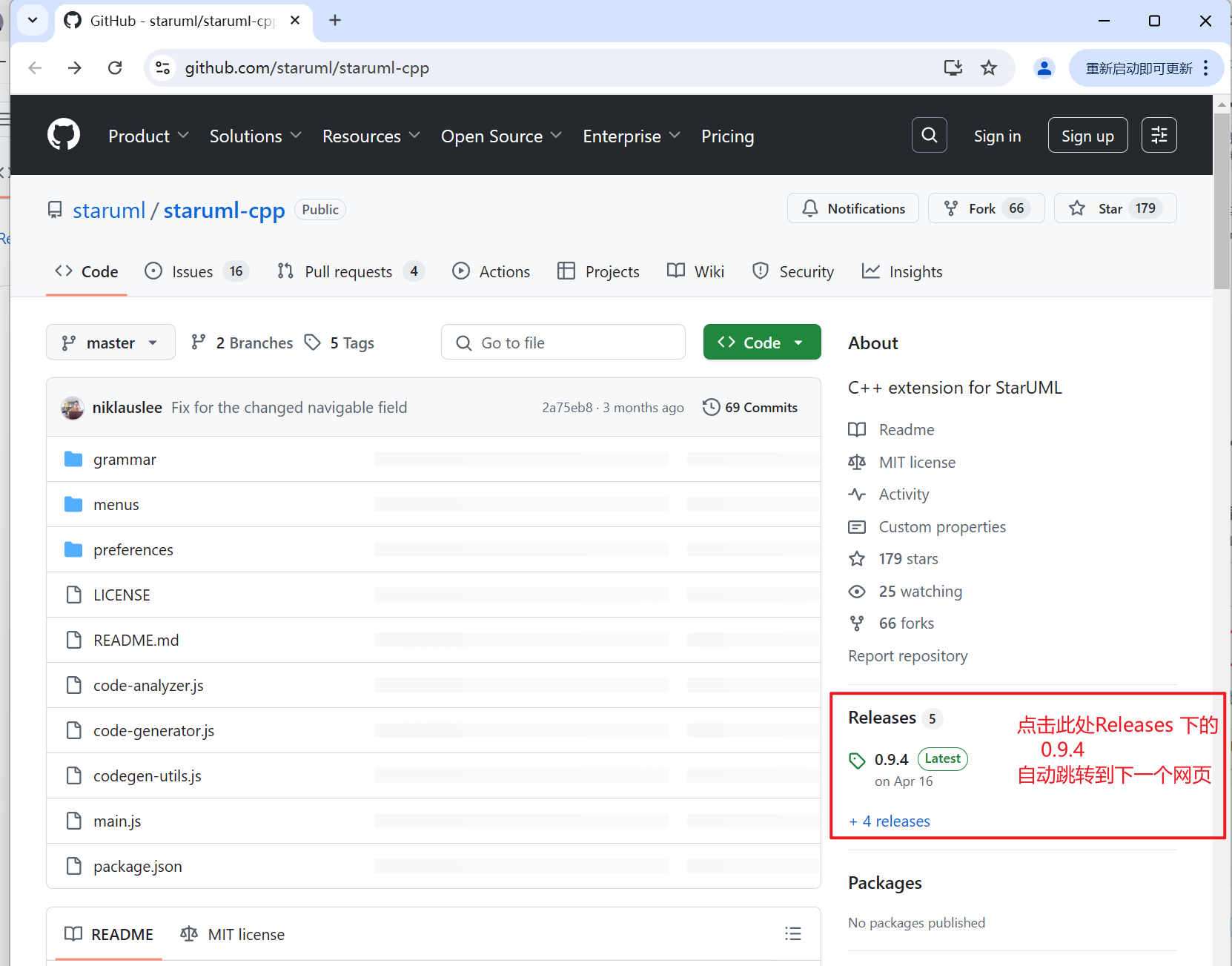The height and width of the screenshot is (966, 1232).
Task: Click the tag icon next to 5 Tags
Action: [313, 342]
